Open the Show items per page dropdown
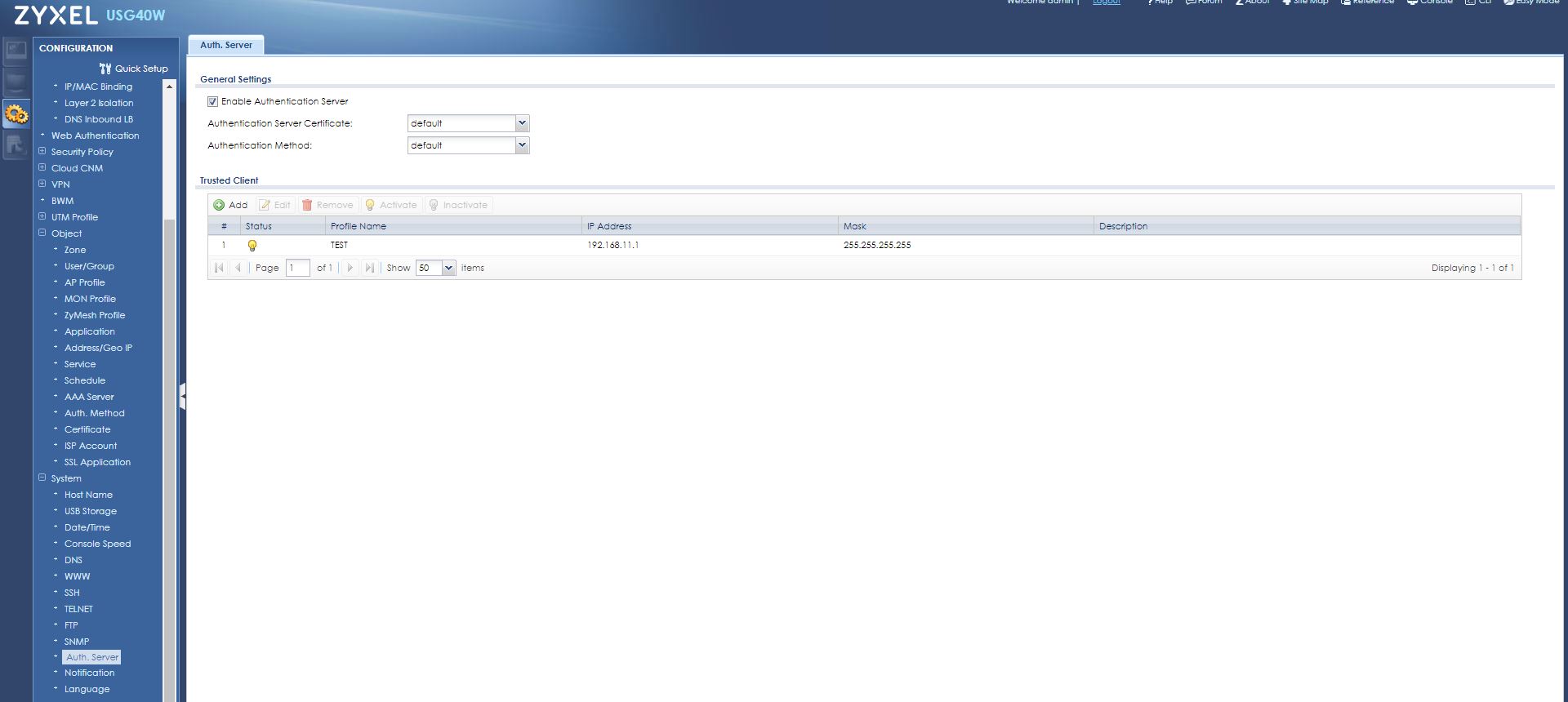Image resolution: width=1568 pixels, height=702 pixels. click(x=448, y=268)
